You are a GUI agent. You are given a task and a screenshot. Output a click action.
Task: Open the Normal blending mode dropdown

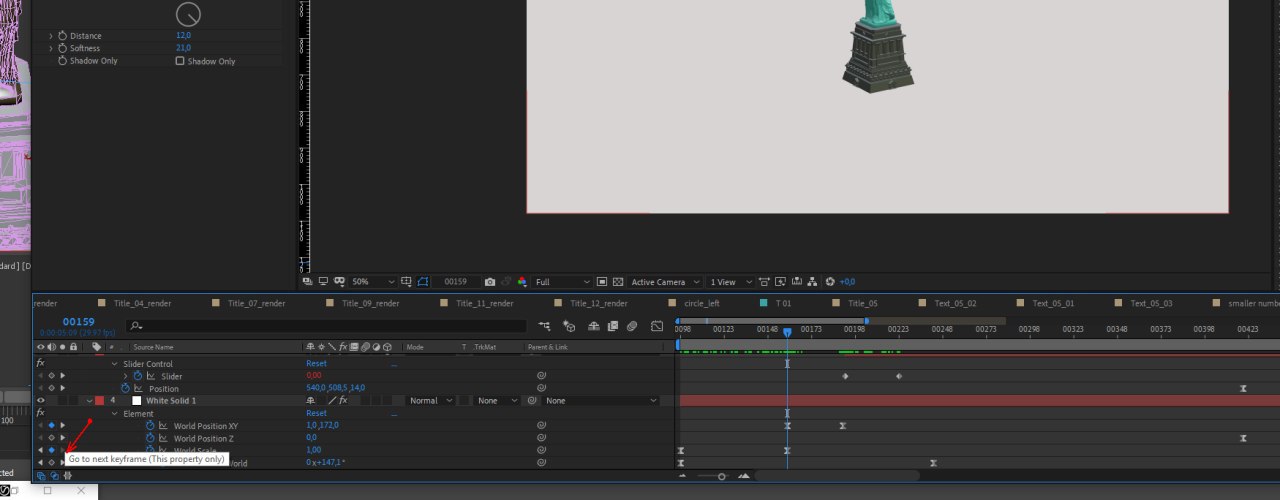pyautogui.click(x=430, y=401)
